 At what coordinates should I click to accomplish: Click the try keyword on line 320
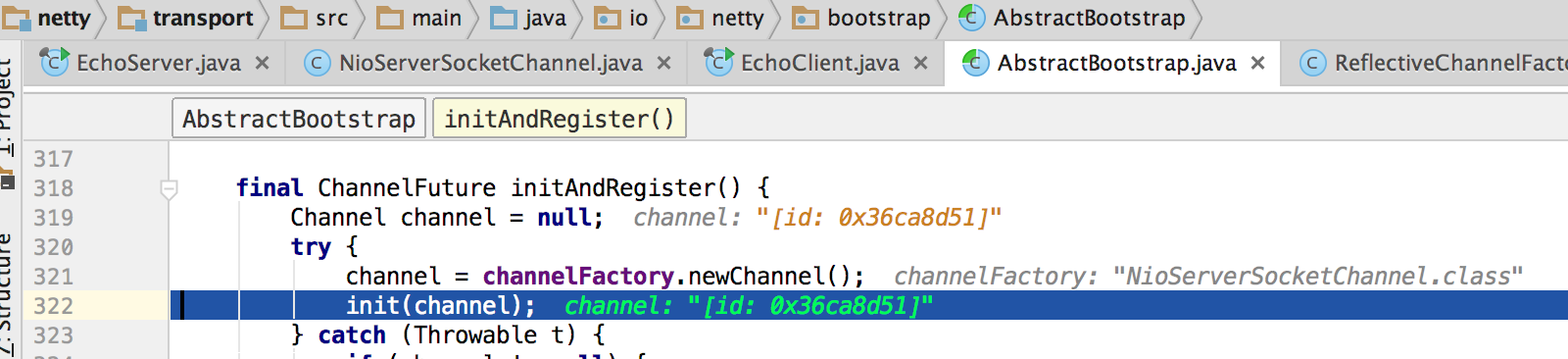click(311, 247)
